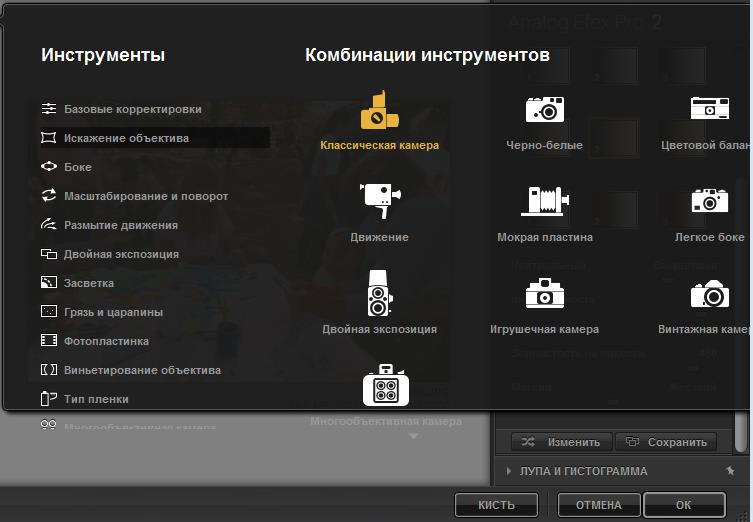Expand the ЛУПА И ГИСТОГРАММА panel triangle
This screenshot has height=522, width=753.
[x=509, y=471]
